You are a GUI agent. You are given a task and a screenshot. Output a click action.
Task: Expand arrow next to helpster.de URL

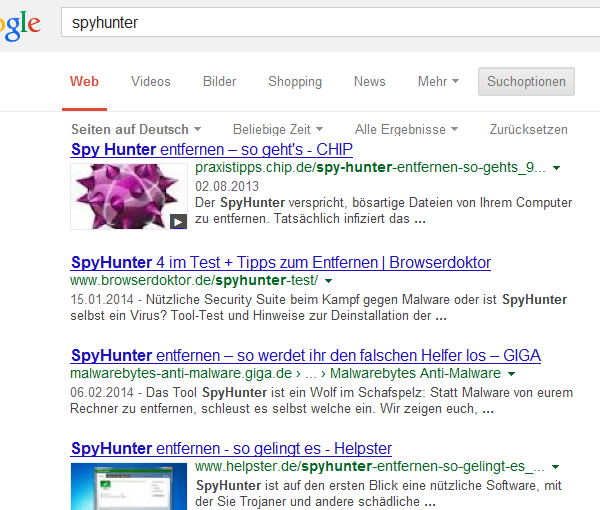555,467
